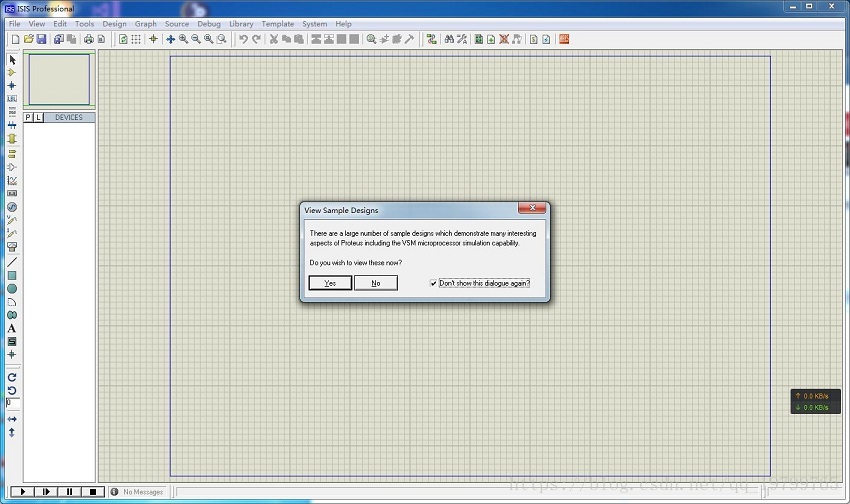This screenshot has width=850, height=504.
Task: Select the 2D Graphics Markers tool
Action: click(x=12, y=354)
